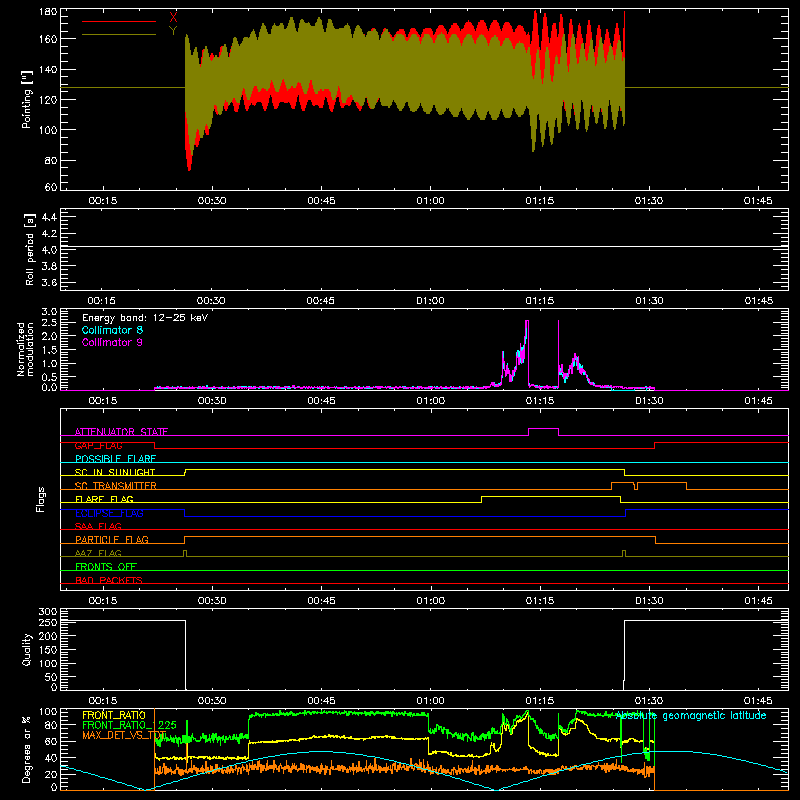Select the 'X' legend label

pos(173,17)
